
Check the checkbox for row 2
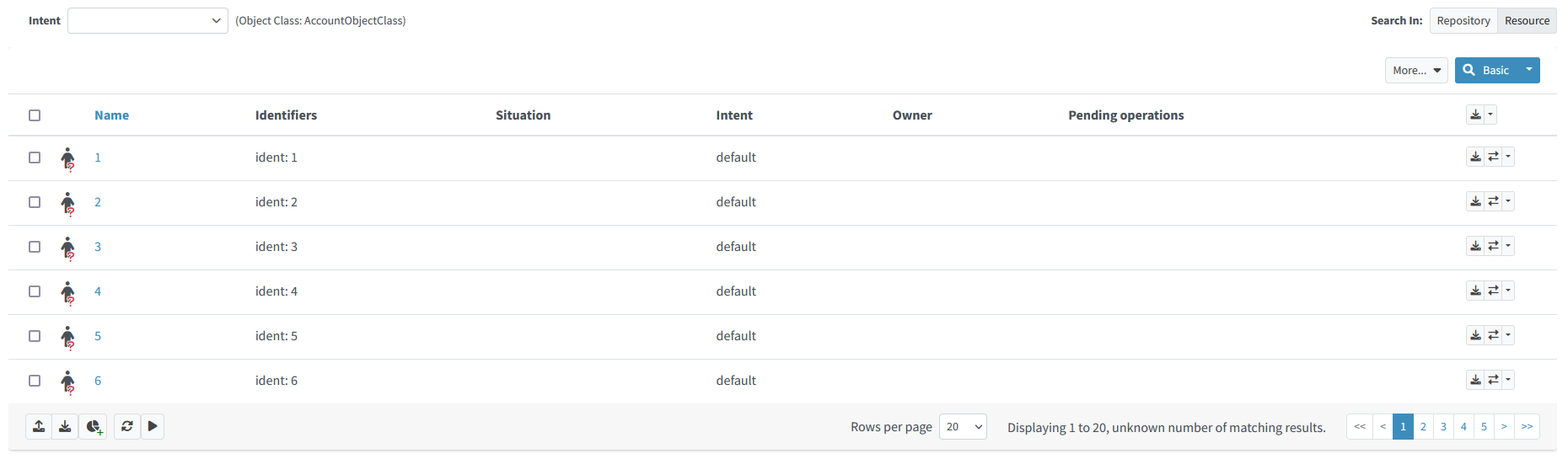(x=35, y=202)
